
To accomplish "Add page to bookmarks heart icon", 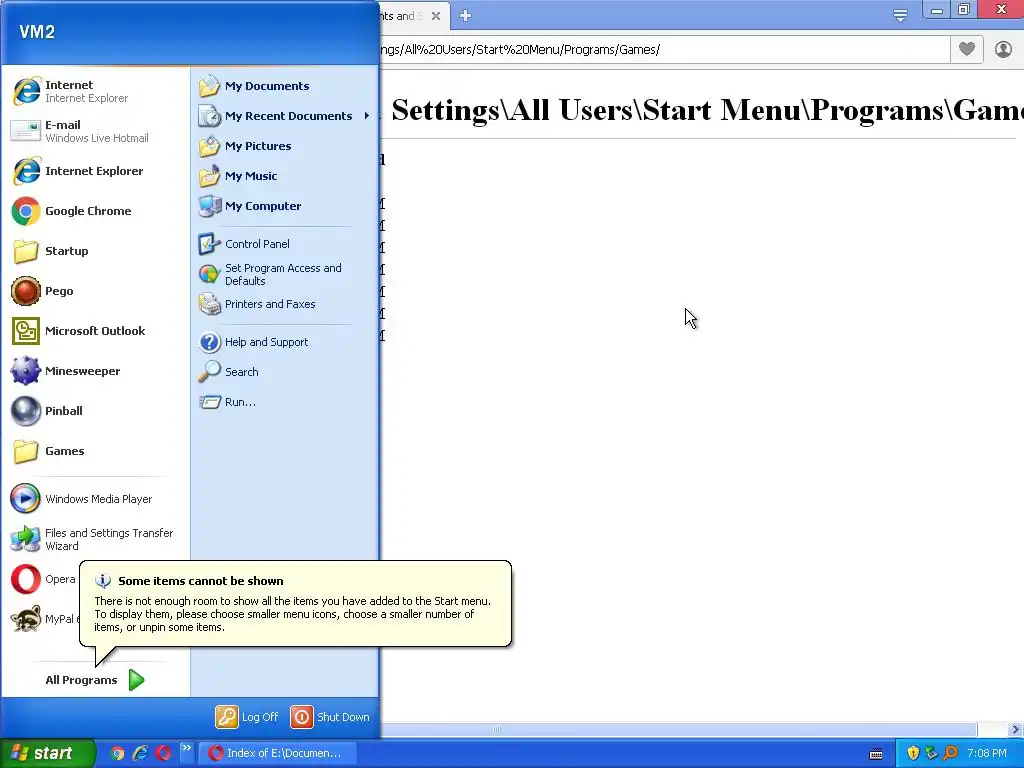I will pyautogui.click(x=967, y=49).
